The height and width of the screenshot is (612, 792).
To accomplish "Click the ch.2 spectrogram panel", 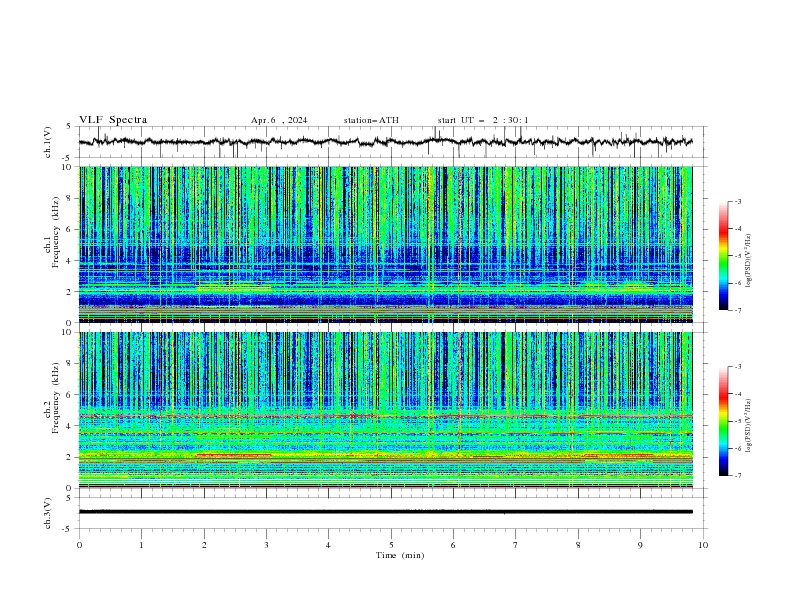I will tap(385, 410).
